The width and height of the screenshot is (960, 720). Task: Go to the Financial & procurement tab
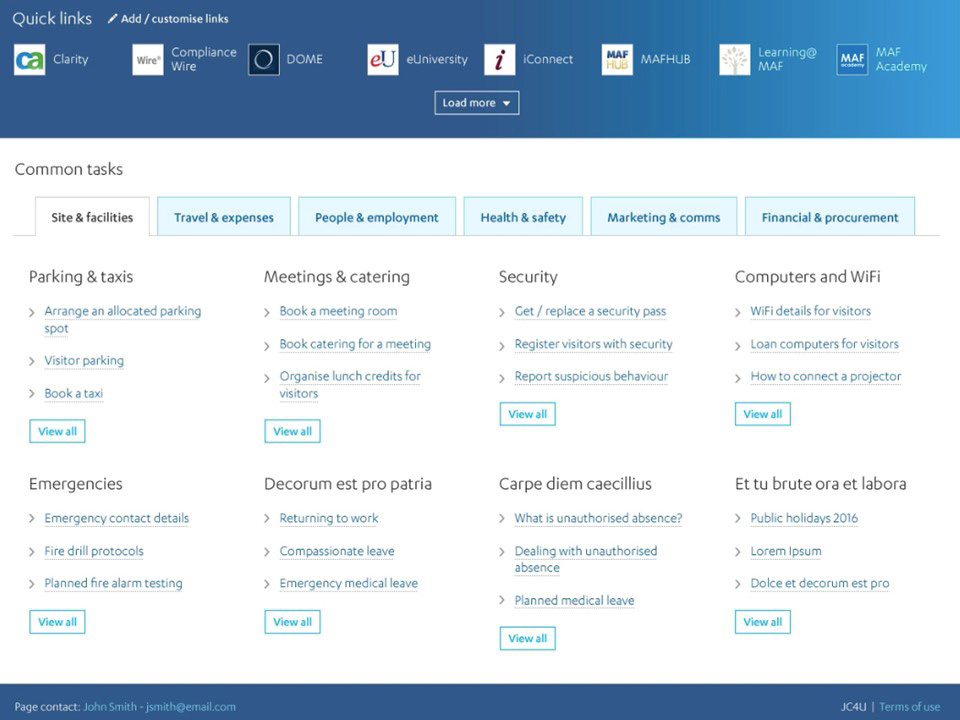830,217
